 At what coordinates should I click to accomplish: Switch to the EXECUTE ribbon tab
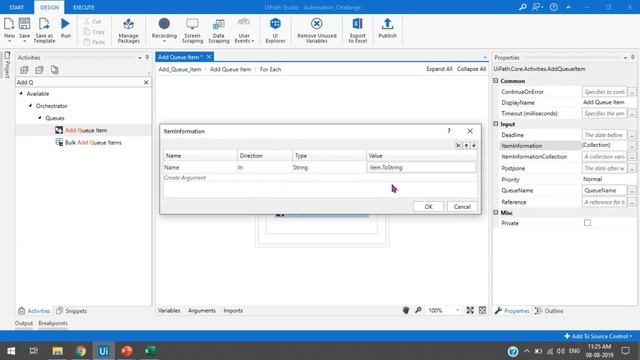pos(84,7)
